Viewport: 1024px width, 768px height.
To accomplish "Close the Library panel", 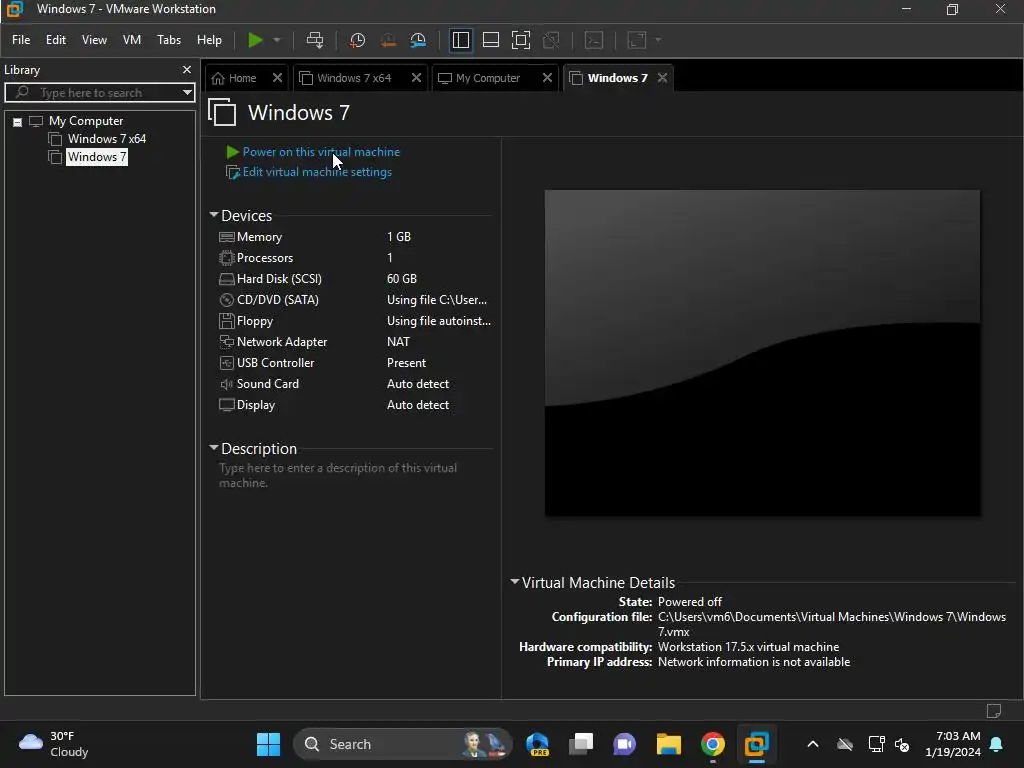I will [x=187, y=69].
